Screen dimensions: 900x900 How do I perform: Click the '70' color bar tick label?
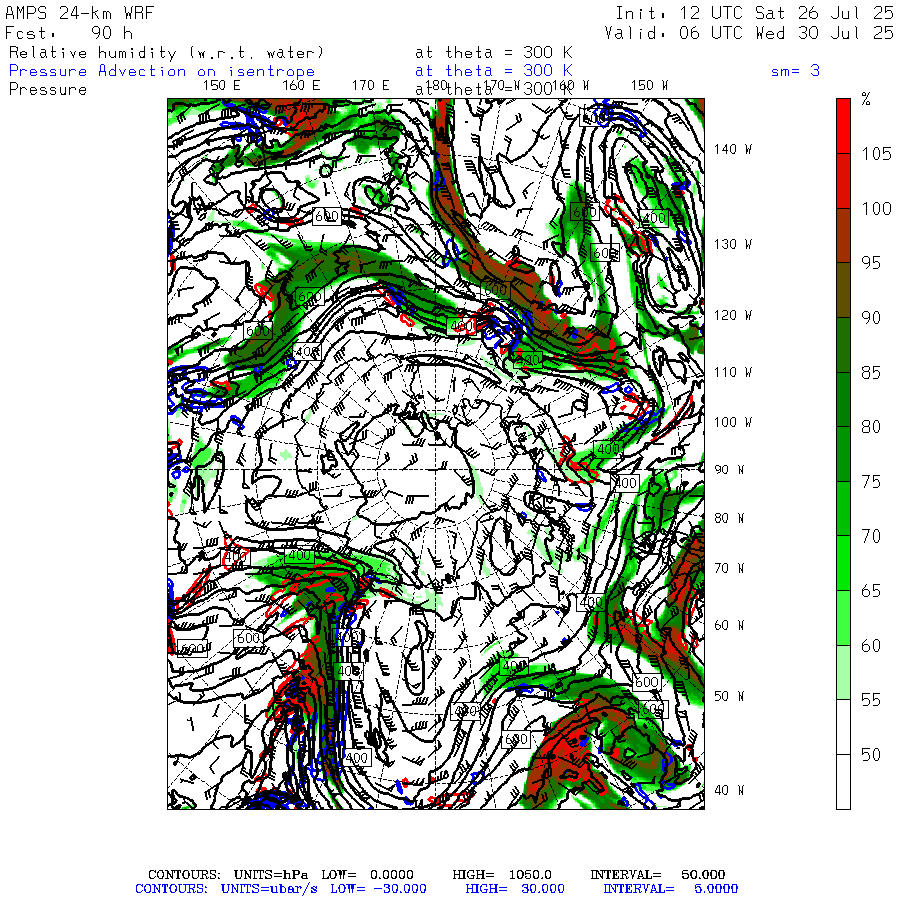point(871,536)
